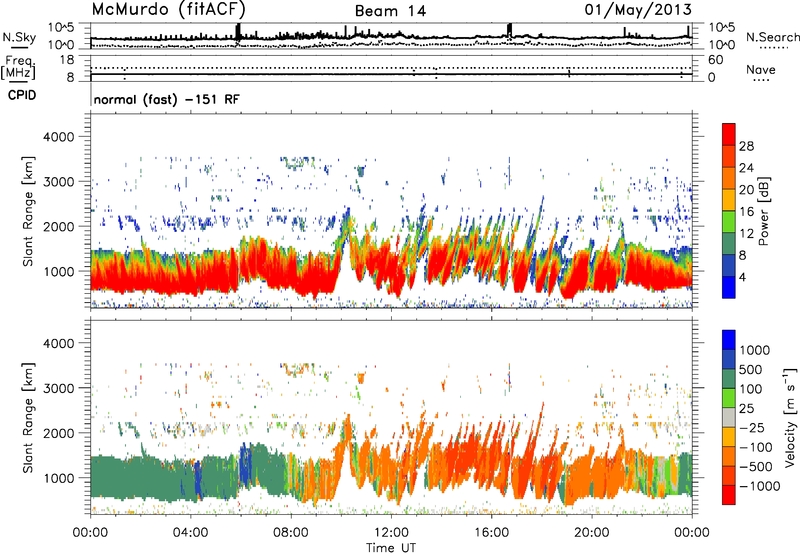Click the 12:00 time axis tick label
The image size is (800, 554).
point(391,533)
